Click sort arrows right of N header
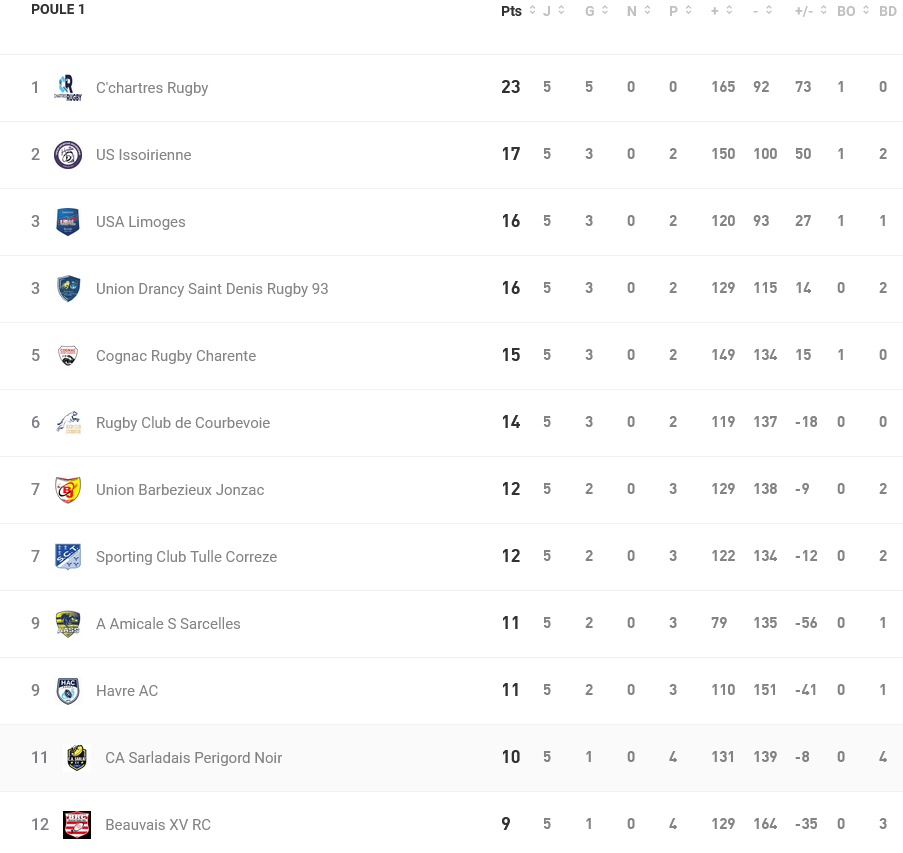Screen dimensions: 903x853 (x=647, y=11)
